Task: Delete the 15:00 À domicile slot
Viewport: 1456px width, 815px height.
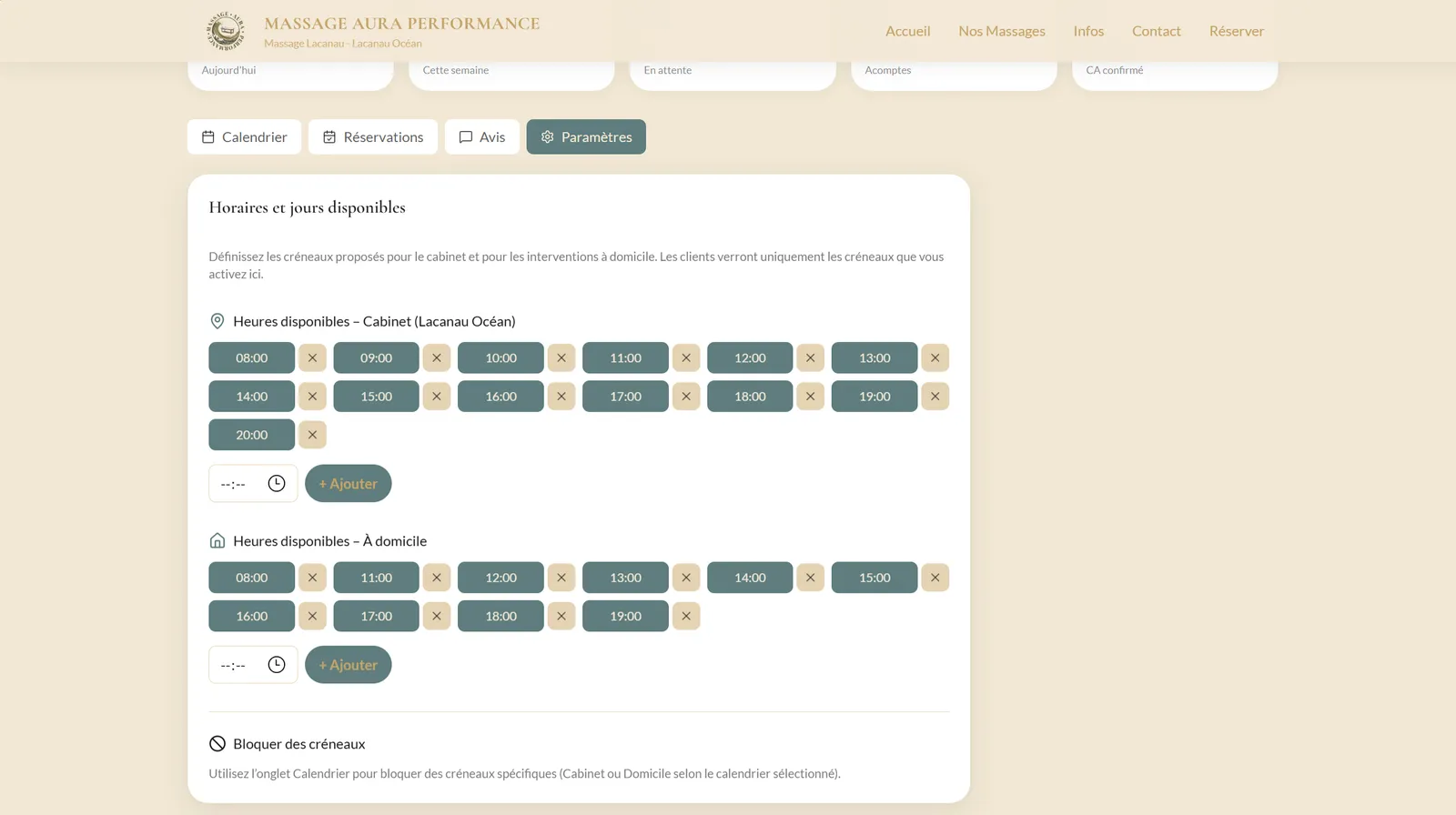Action: click(x=935, y=578)
